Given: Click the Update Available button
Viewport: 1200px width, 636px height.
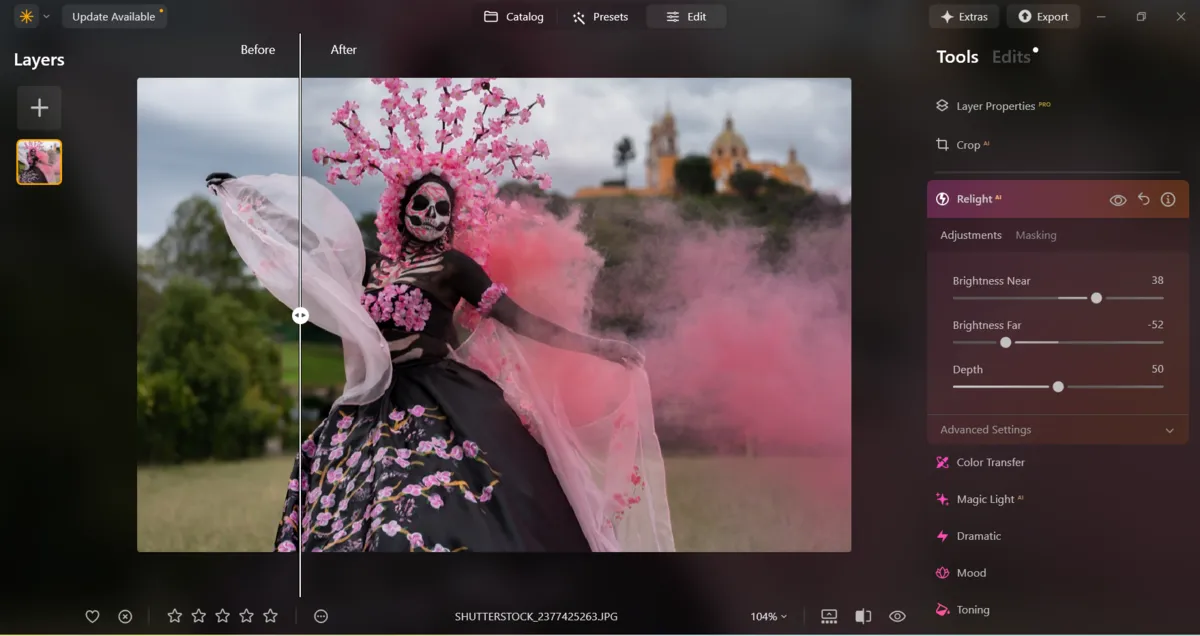Looking at the screenshot, I should tap(114, 16).
